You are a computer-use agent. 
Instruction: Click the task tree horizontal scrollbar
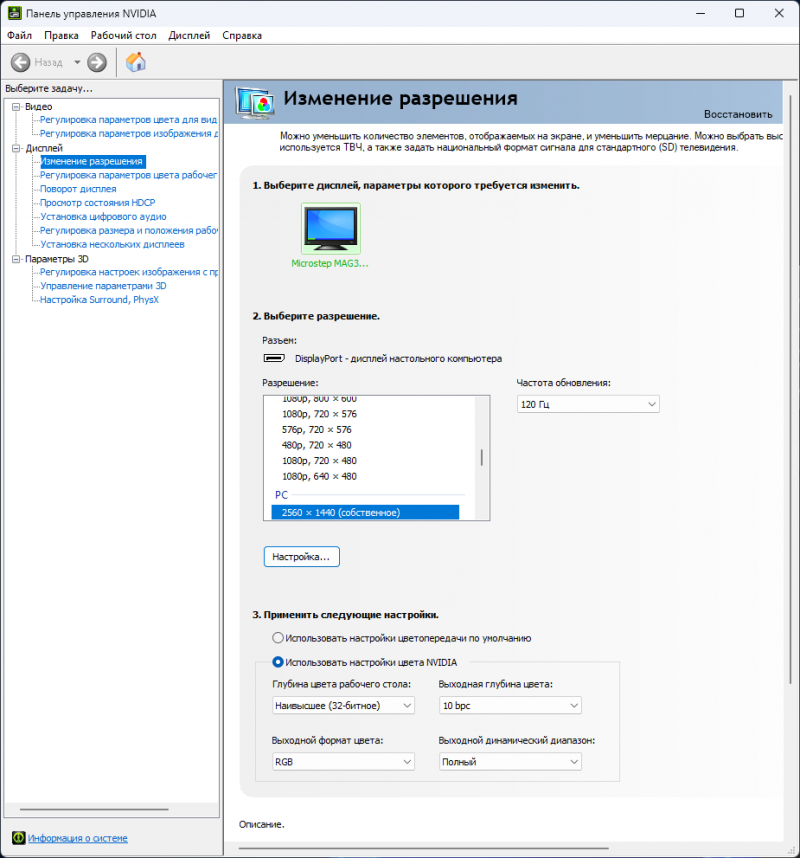click(94, 809)
